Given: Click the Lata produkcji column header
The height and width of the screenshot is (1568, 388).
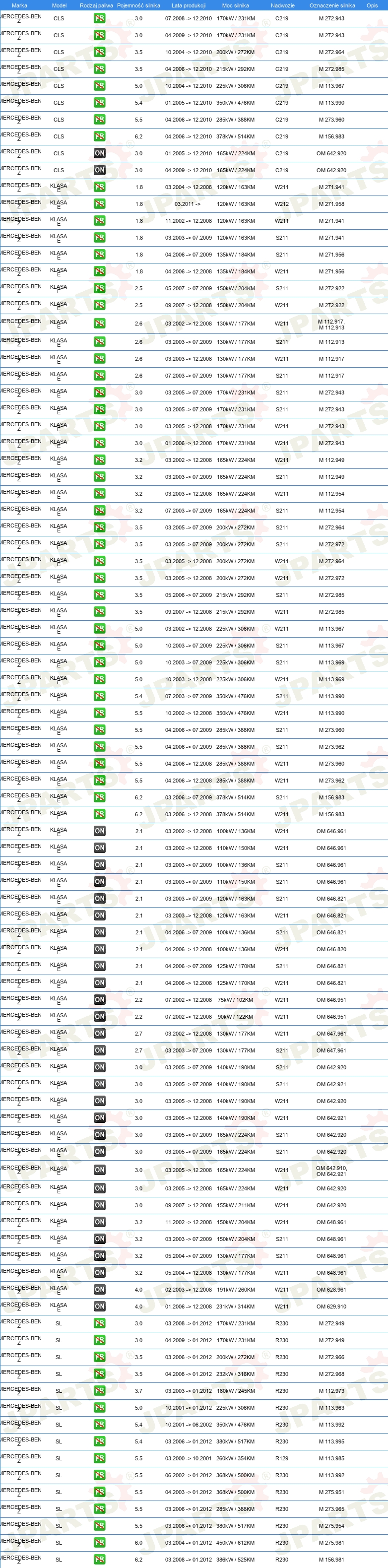Looking at the screenshot, I should (x=188, y=5).
